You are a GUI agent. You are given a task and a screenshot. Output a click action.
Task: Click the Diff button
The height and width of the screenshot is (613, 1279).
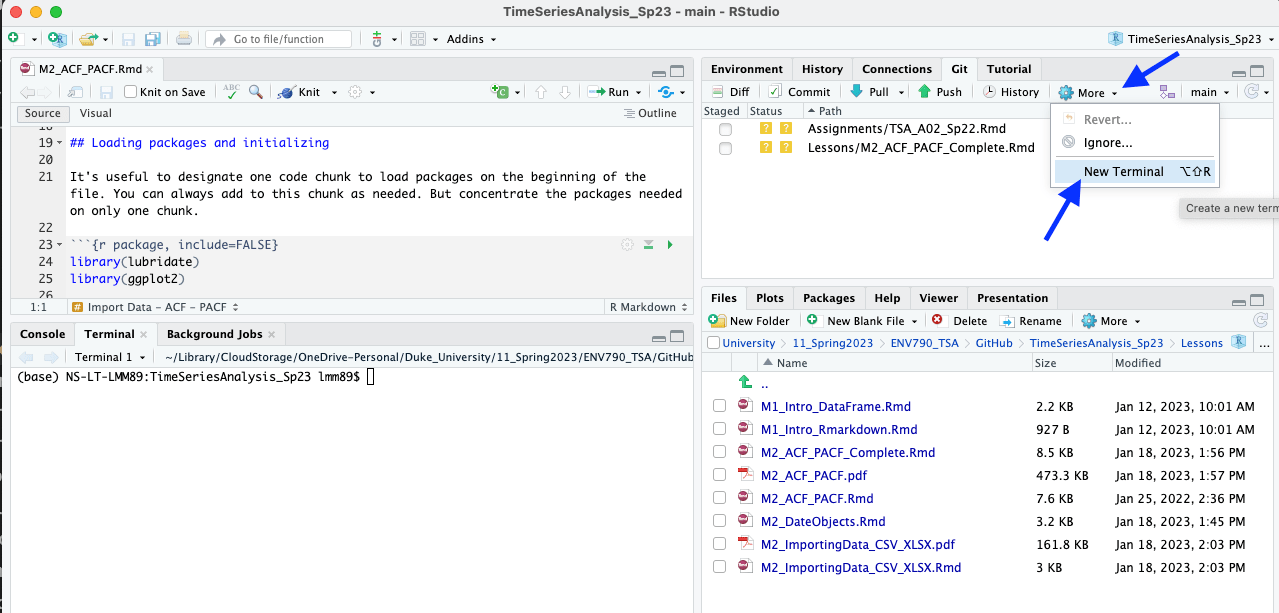pyautogui.click(x=730, y=92)
